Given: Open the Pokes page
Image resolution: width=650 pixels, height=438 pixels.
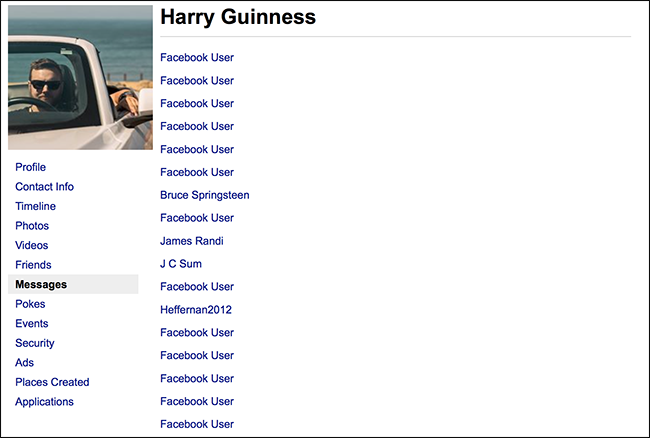Looking at the screenshot, I should 30,304.
